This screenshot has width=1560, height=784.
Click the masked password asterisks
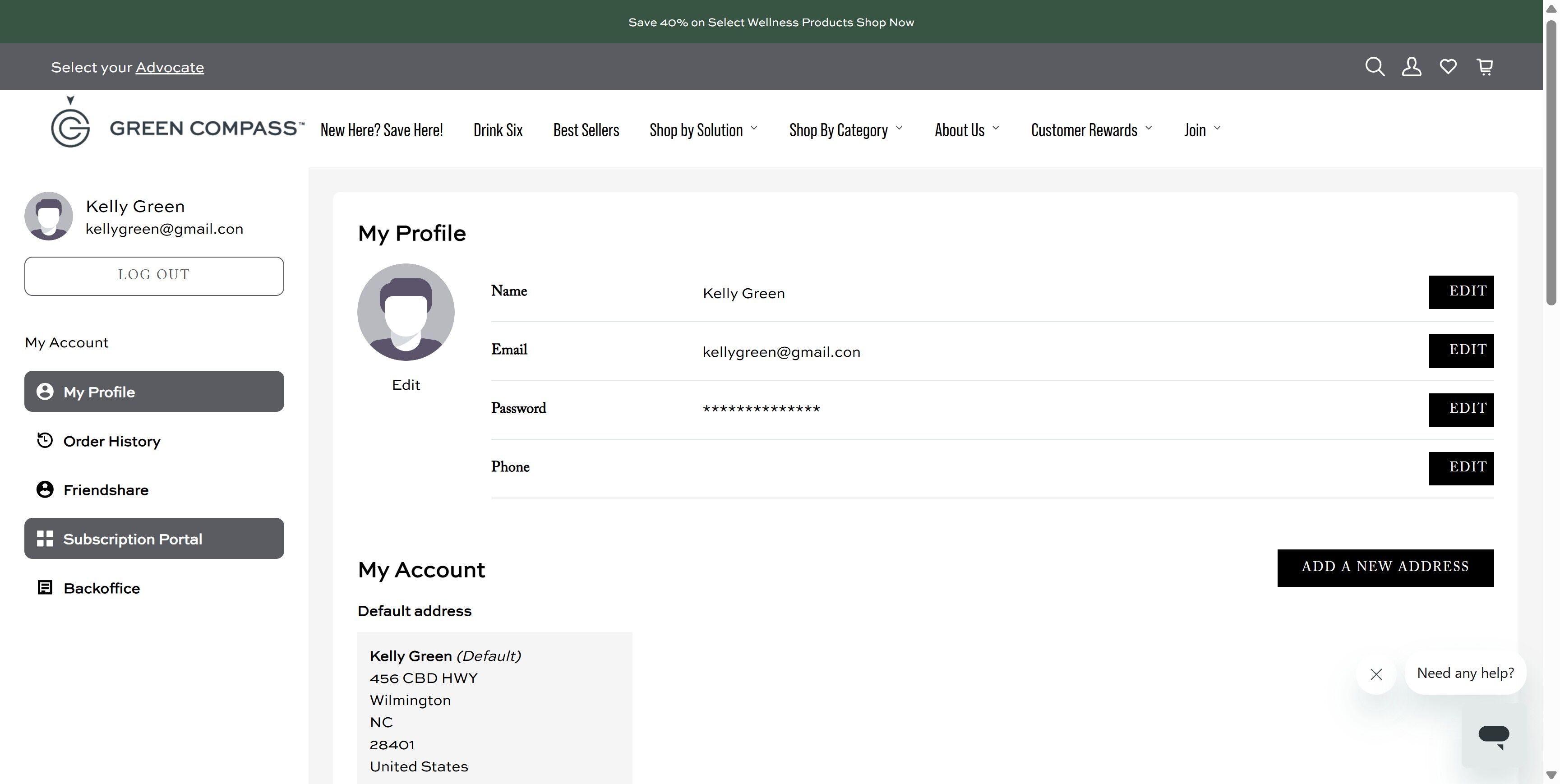click(x=761, y=409)
